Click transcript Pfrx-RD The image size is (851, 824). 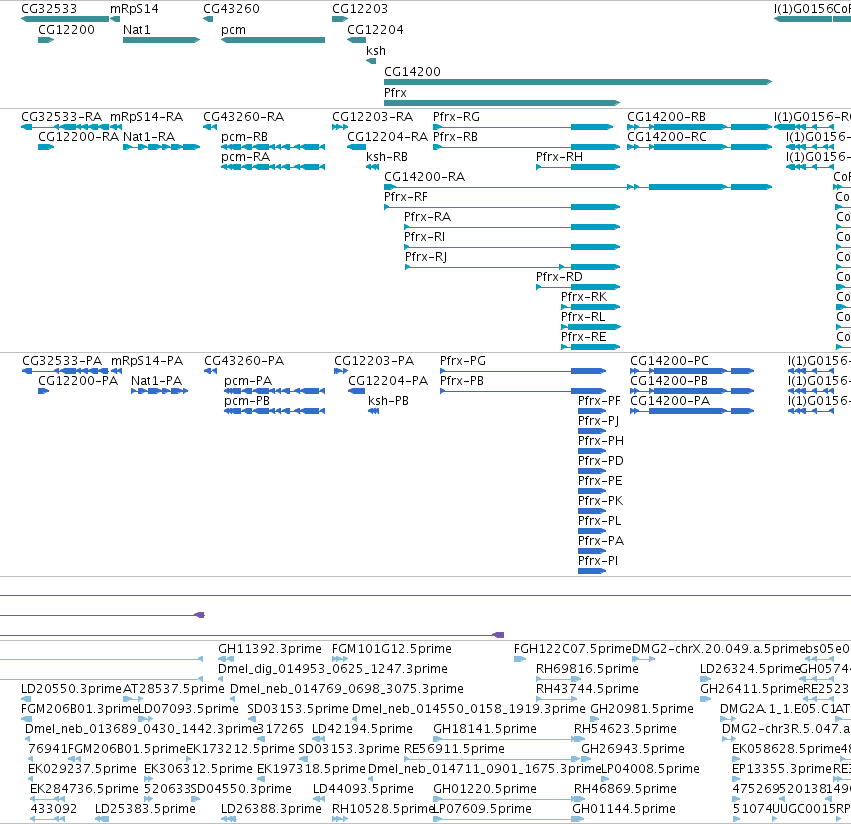coord(578,287)
